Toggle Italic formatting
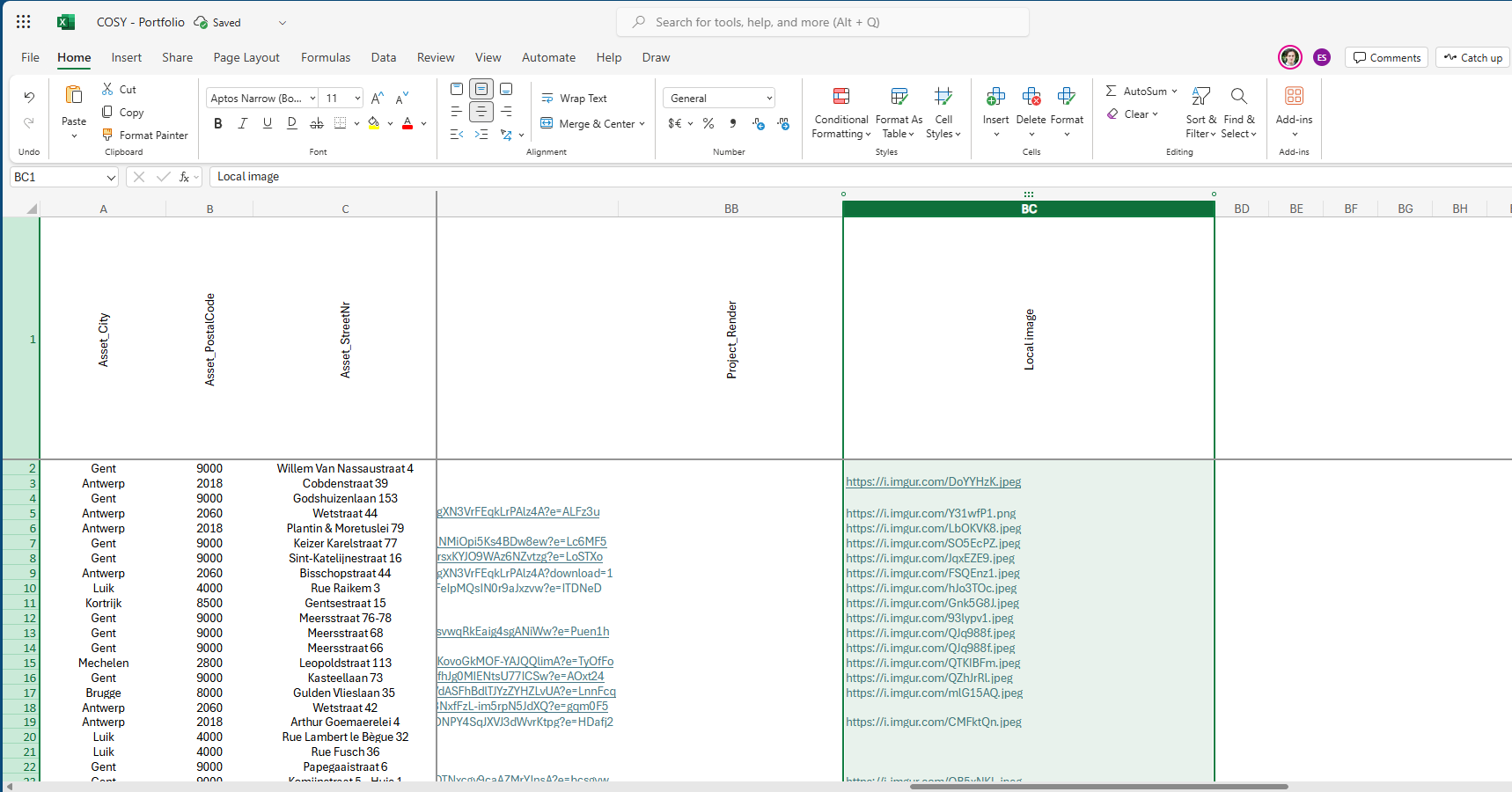This screenshot has height=792, width=1512. coord(243,123)
